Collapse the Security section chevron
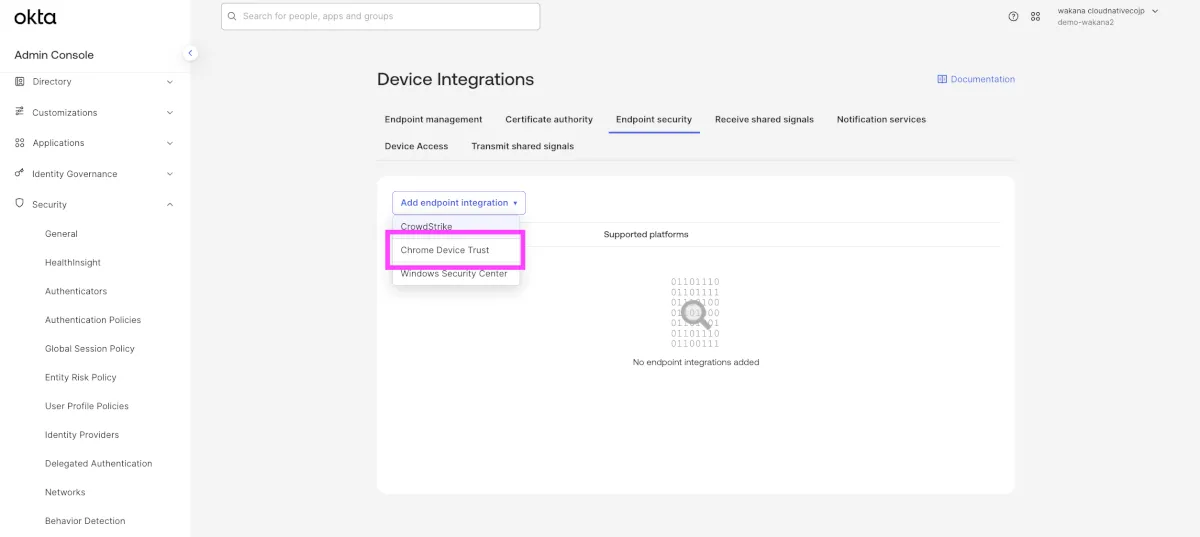1200x537 pixels. [x=169, y=204]
